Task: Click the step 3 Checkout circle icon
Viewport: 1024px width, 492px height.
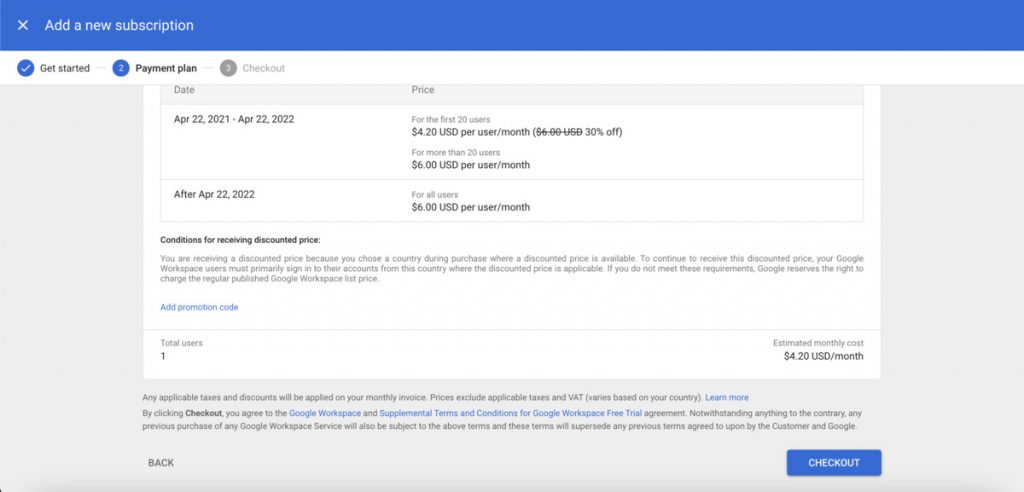Action: (228, 68)
